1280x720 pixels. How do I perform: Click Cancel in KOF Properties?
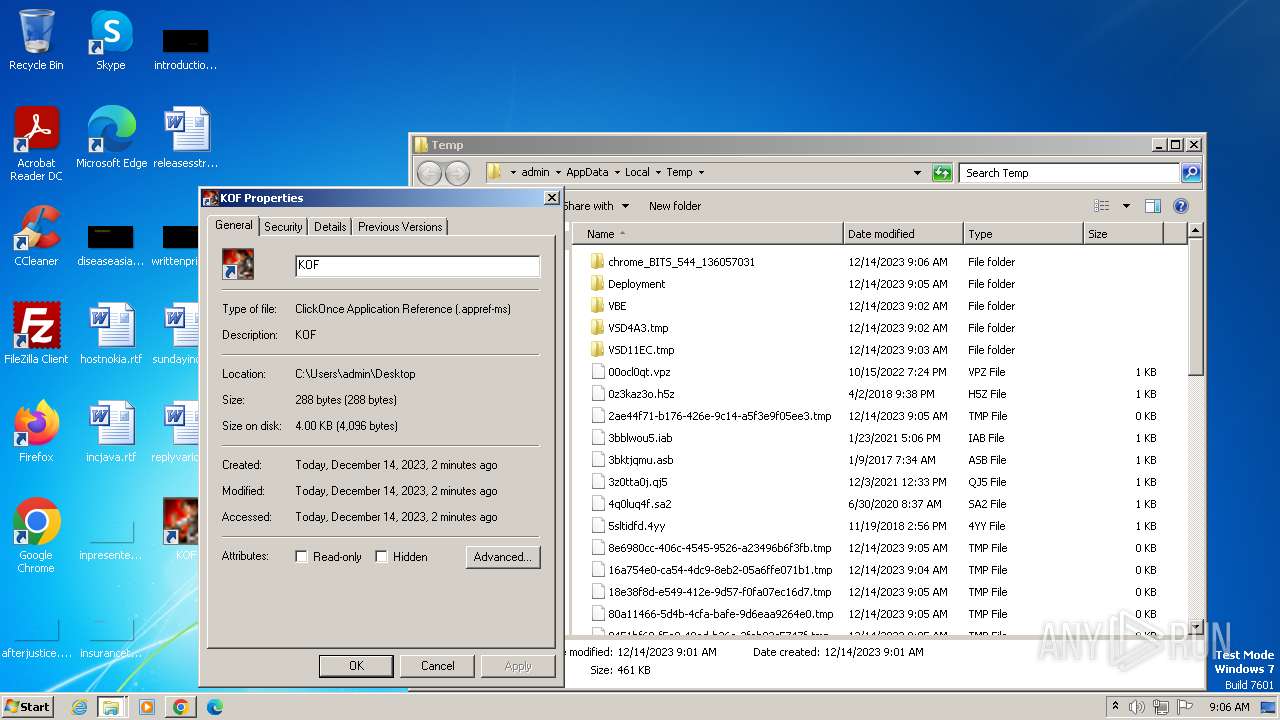437,666
